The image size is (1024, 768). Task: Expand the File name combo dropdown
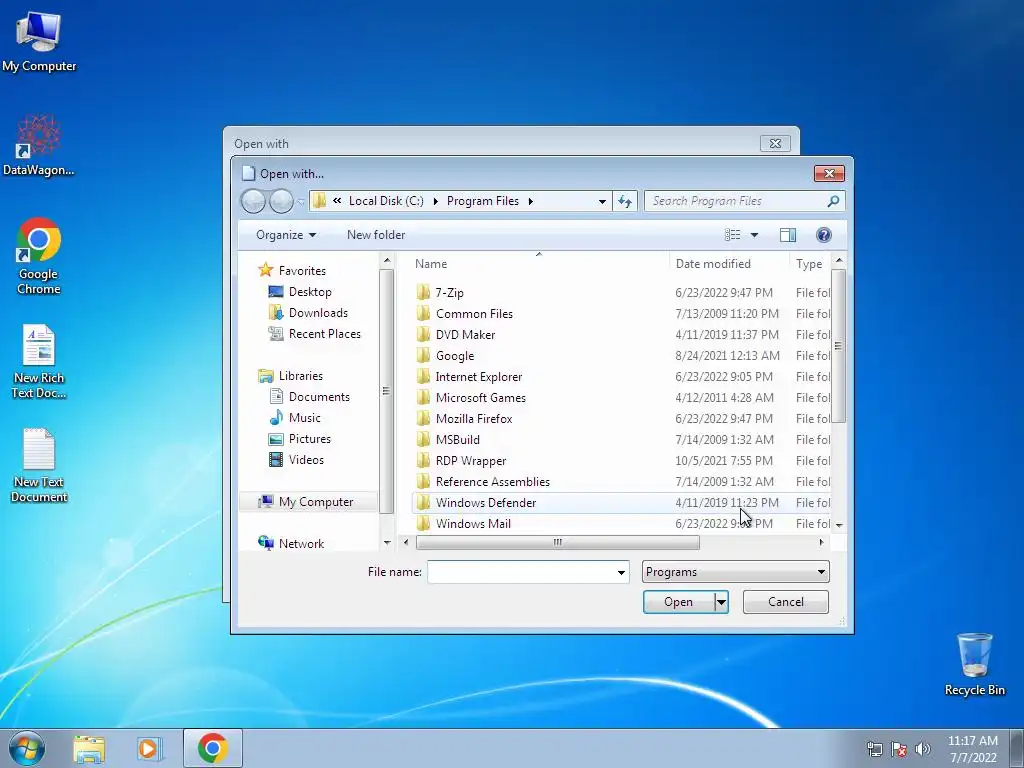click(x=621, y=573)
